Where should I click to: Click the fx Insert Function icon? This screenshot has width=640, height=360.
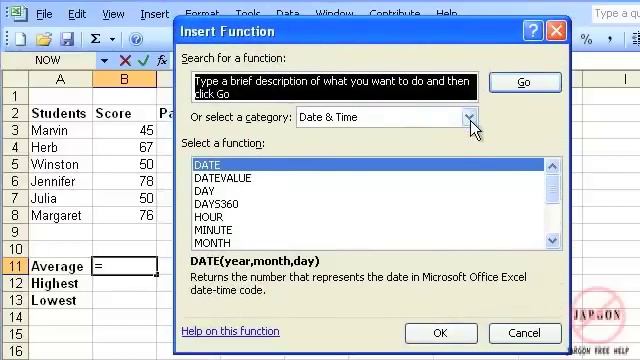(x=162, y=61)
